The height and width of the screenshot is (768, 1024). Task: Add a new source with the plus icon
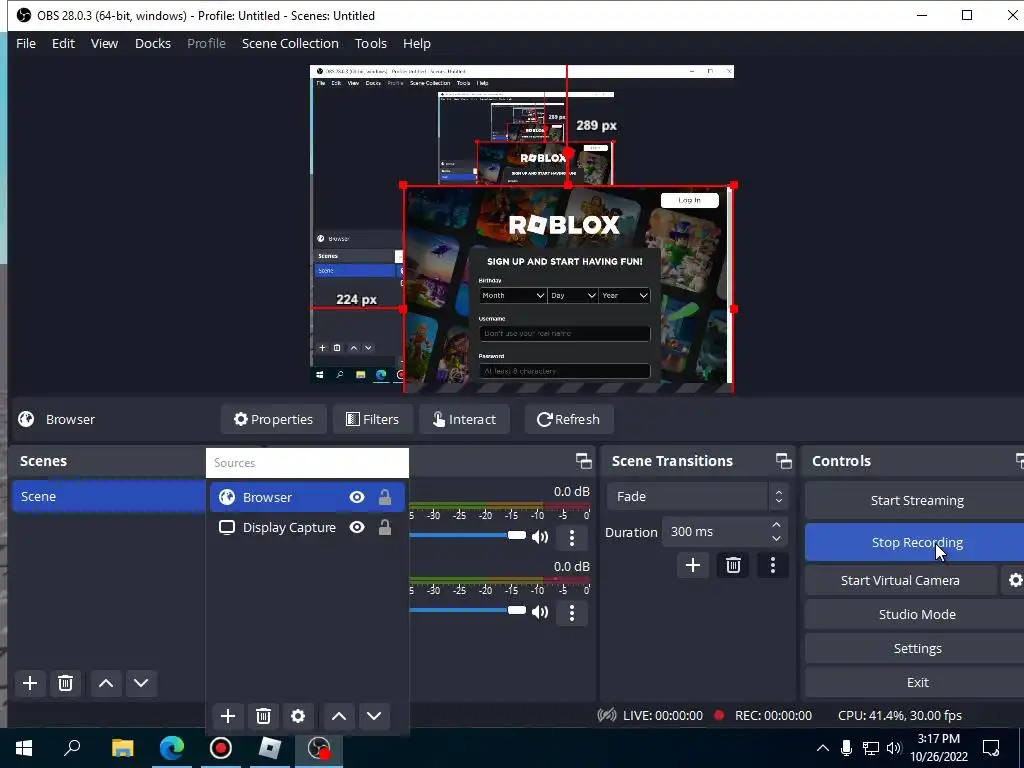228,716
